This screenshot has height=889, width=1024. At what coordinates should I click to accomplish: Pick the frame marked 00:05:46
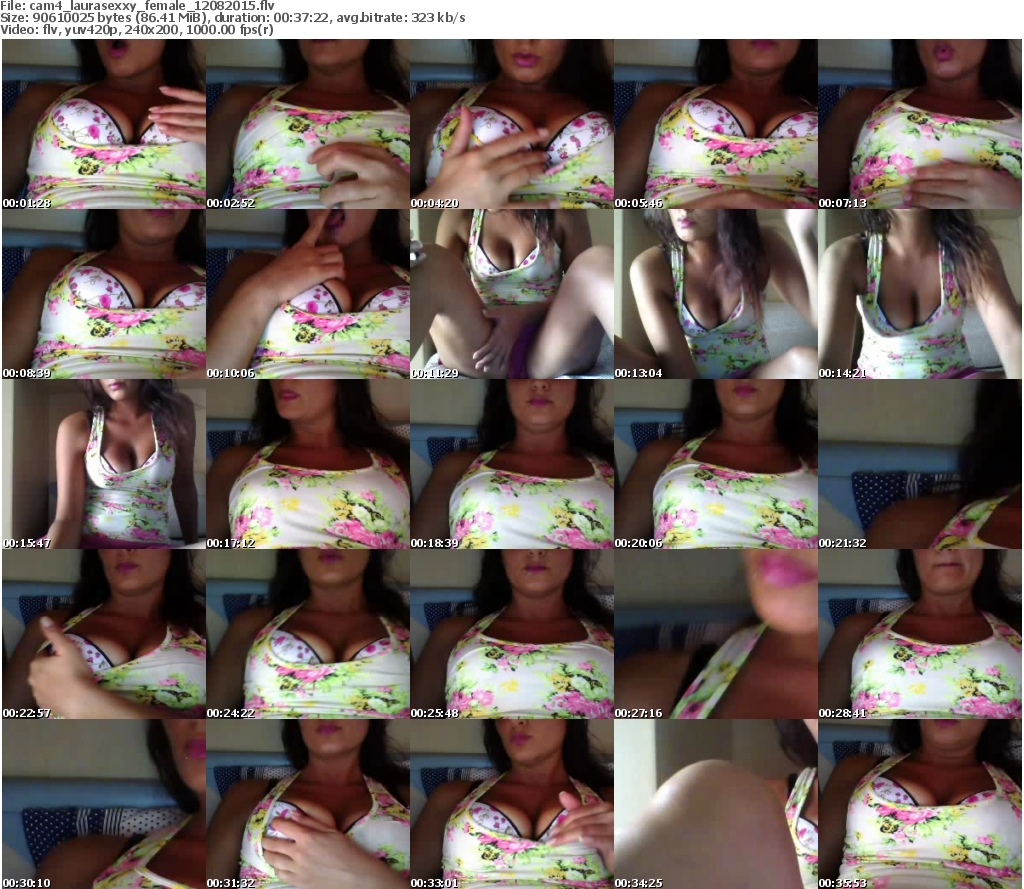point(716,124)
